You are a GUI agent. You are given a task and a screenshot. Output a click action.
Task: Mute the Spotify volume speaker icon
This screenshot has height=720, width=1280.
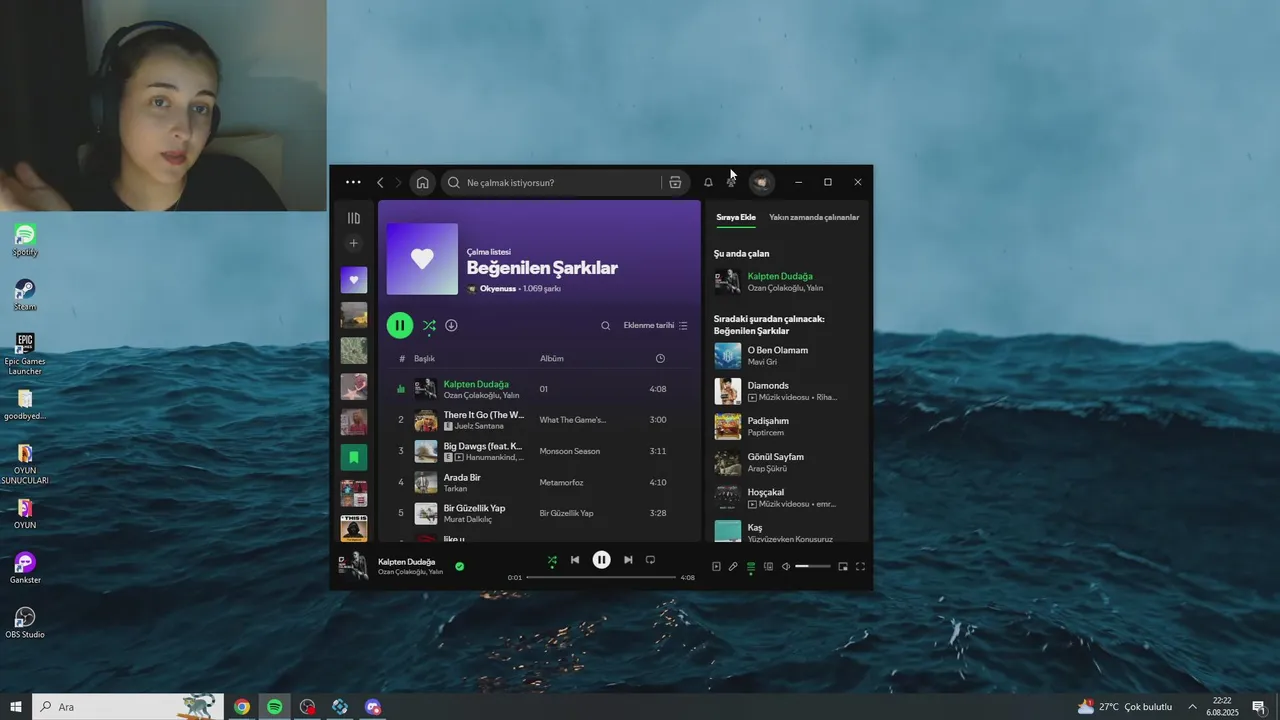pyautogui.click(x=786, y=566)
